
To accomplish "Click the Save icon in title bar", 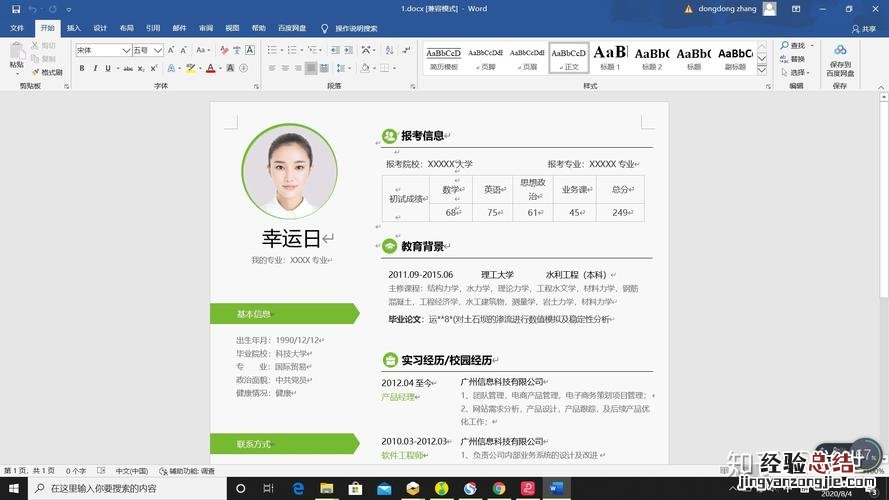I will coord(15,9).
